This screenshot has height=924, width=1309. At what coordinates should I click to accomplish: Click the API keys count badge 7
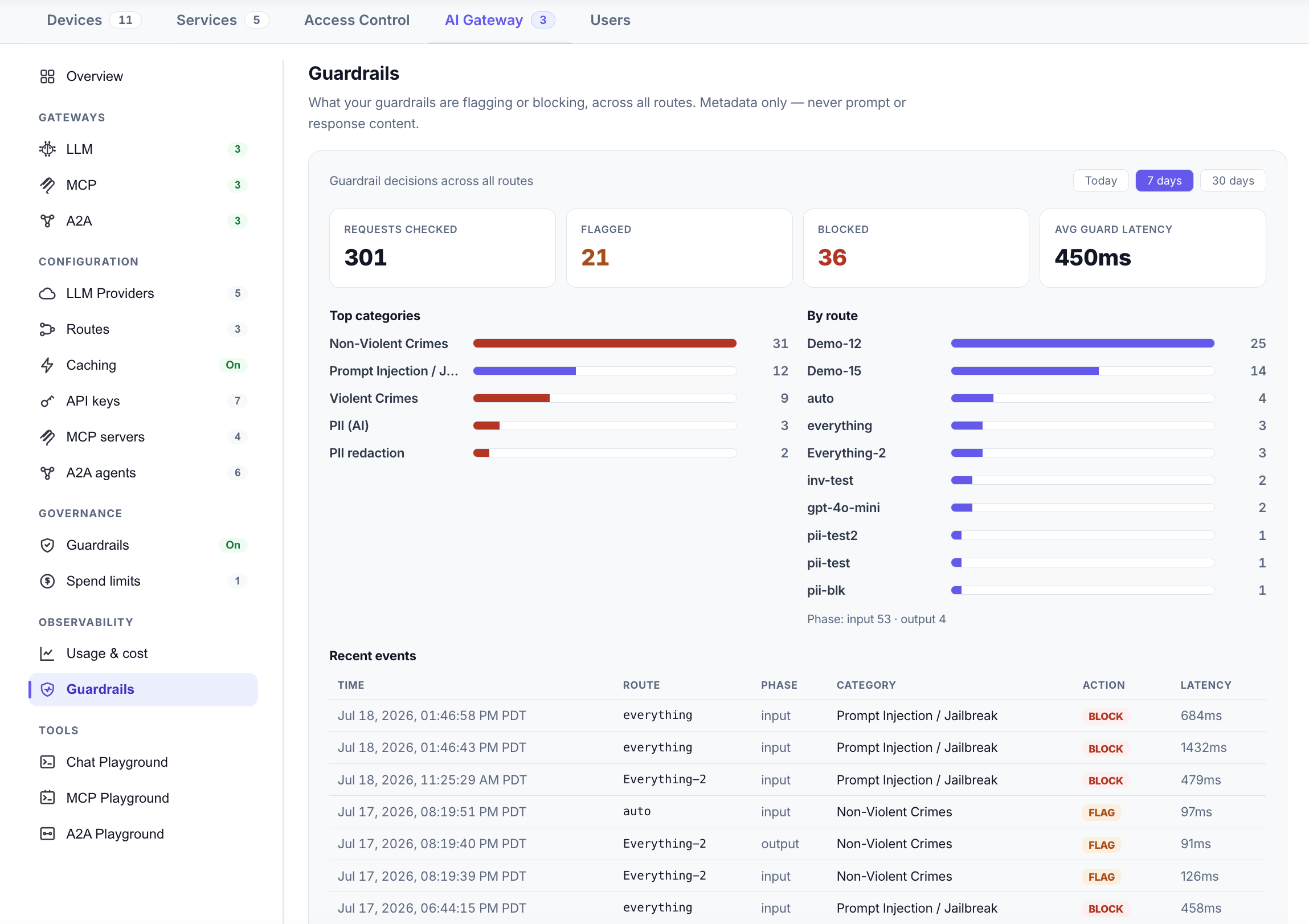pyautogui.click(x=237, y=400)
